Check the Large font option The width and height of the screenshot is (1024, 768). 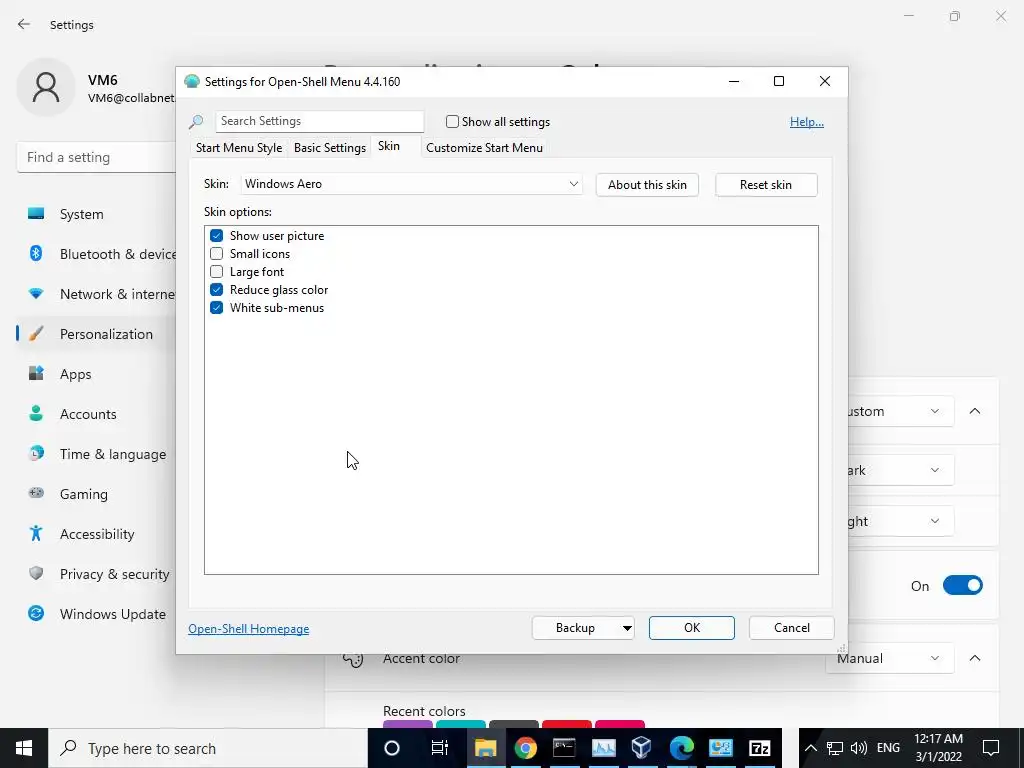coord(216,272)
